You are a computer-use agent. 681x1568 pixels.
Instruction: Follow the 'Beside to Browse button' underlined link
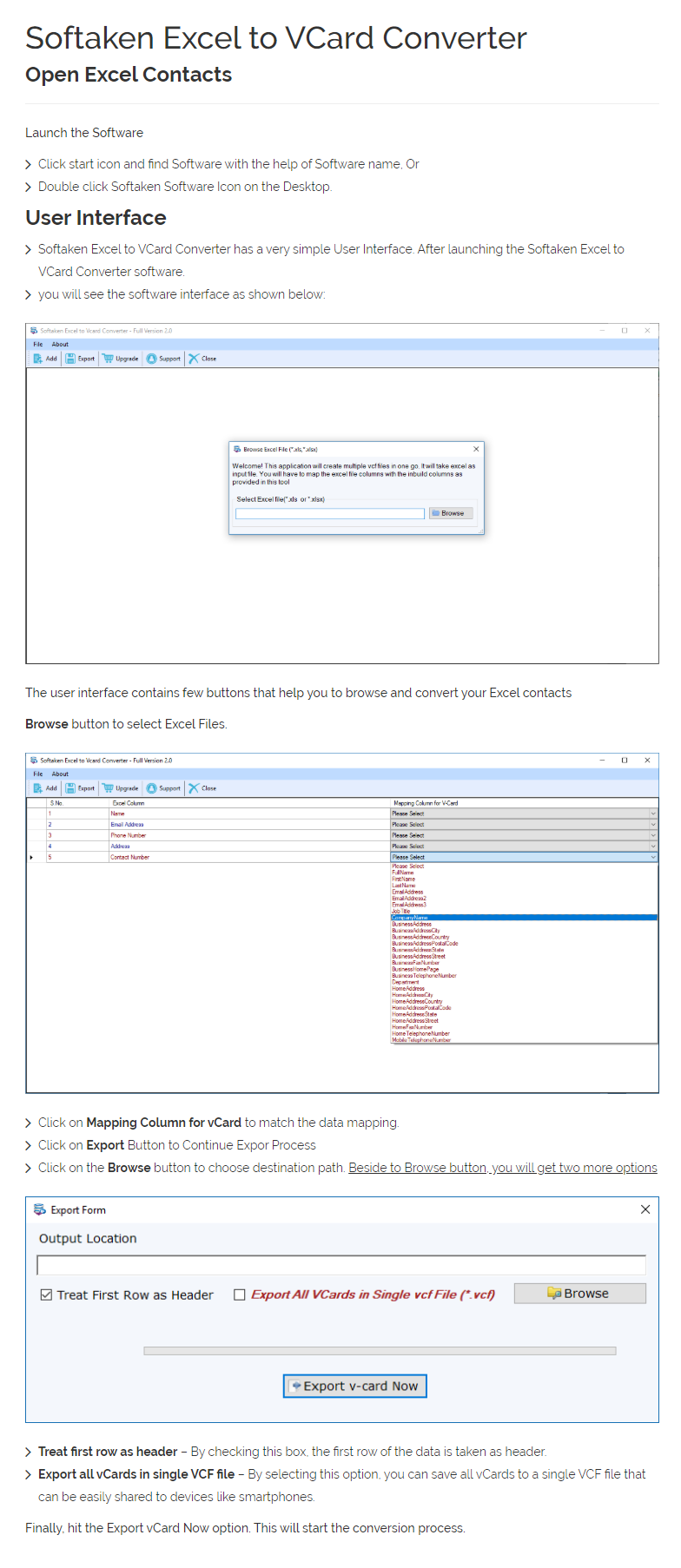(503, 1168)
